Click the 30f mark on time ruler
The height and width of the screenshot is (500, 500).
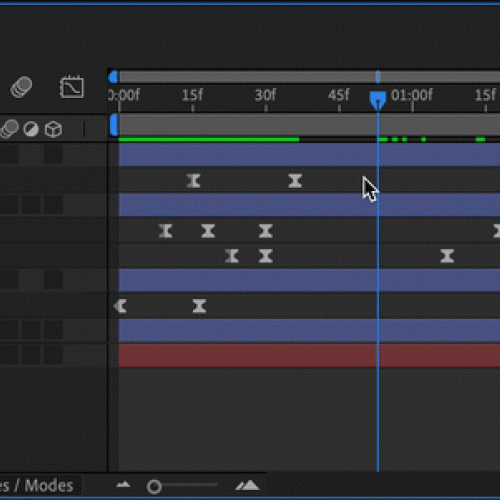click(x=265, y=95)
